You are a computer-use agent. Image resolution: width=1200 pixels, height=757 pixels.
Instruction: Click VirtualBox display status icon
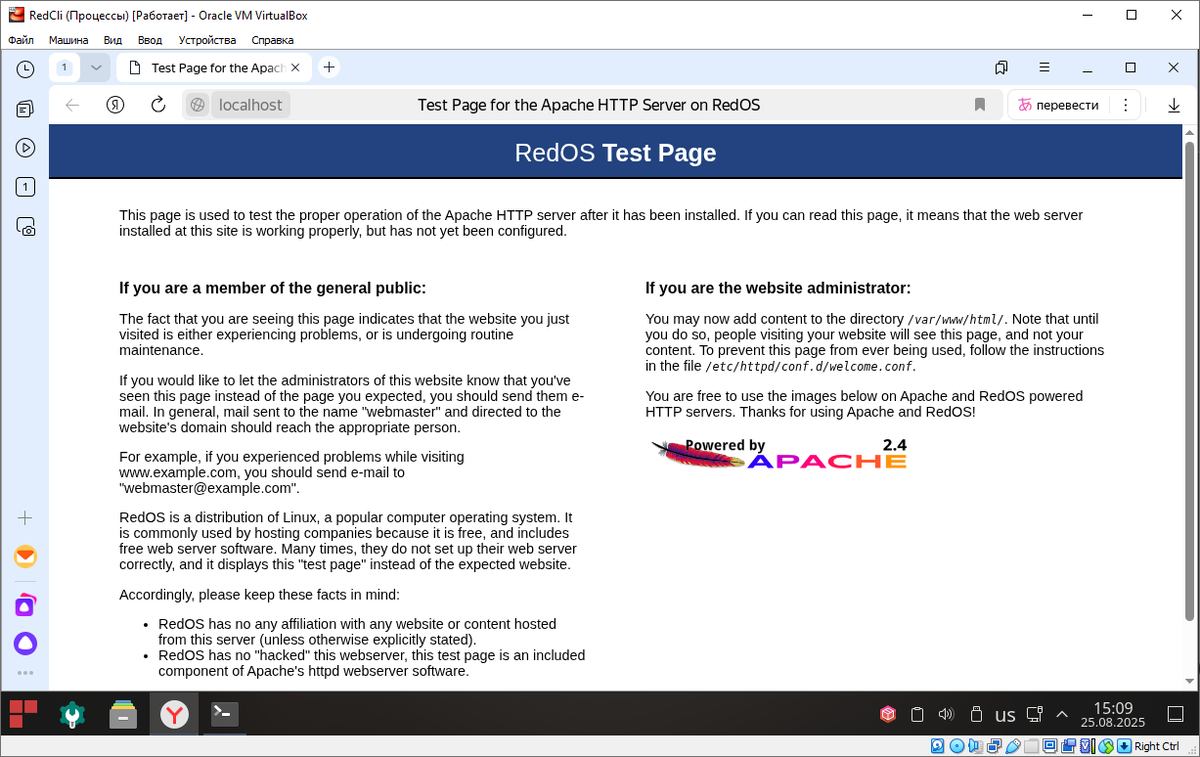pos(1050,746)
